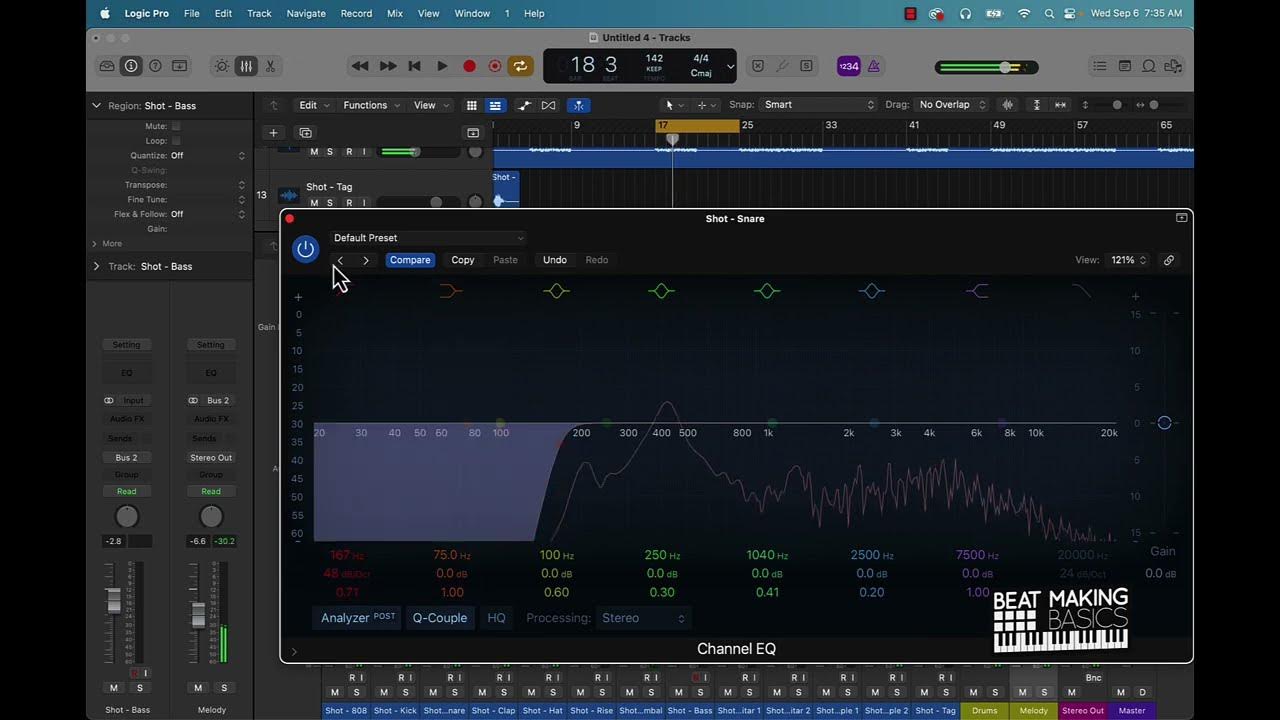Screen dimensions: 1280x720
Task: Toggle Channel EQ power button
Action: click(306, 249)
